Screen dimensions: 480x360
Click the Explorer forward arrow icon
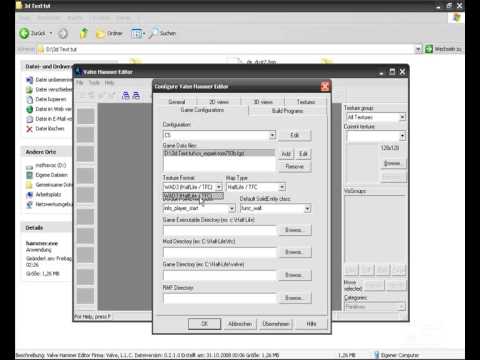click(63, 33)
